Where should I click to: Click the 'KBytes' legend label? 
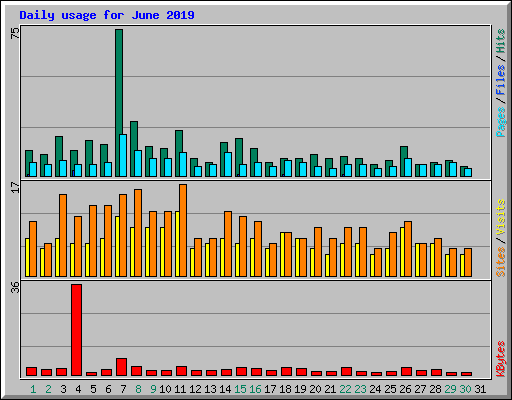pos(501,359)
